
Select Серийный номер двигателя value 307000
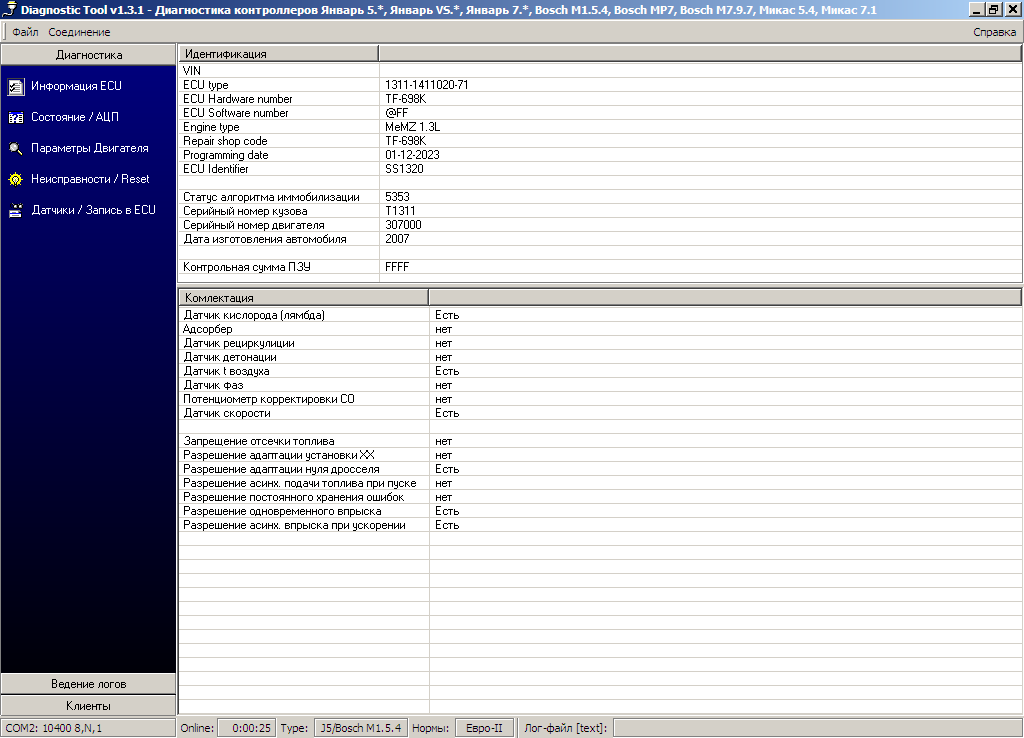(x=403, y=225)
